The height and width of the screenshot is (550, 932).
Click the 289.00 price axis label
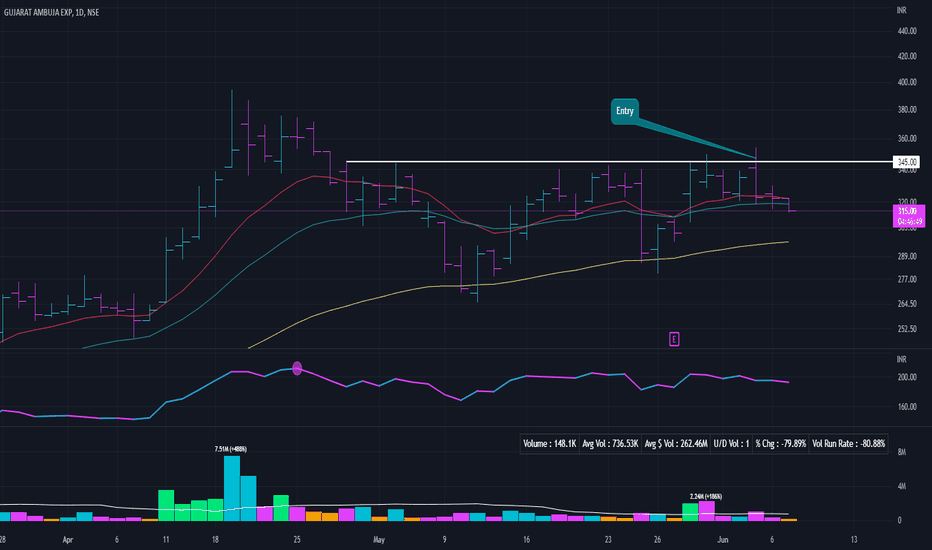[907, 256]
